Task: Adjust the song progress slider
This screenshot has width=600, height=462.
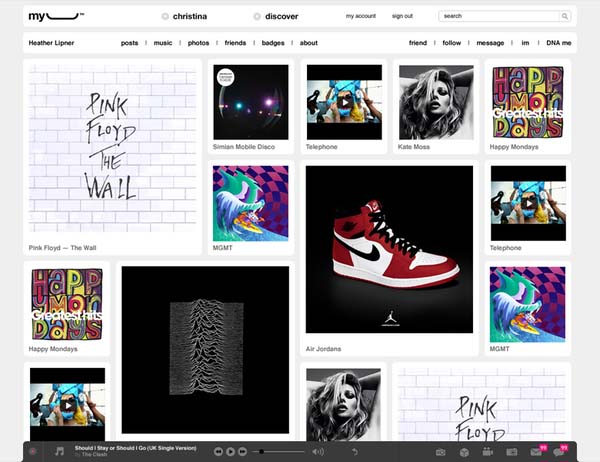Action: (x=278, y=452)
